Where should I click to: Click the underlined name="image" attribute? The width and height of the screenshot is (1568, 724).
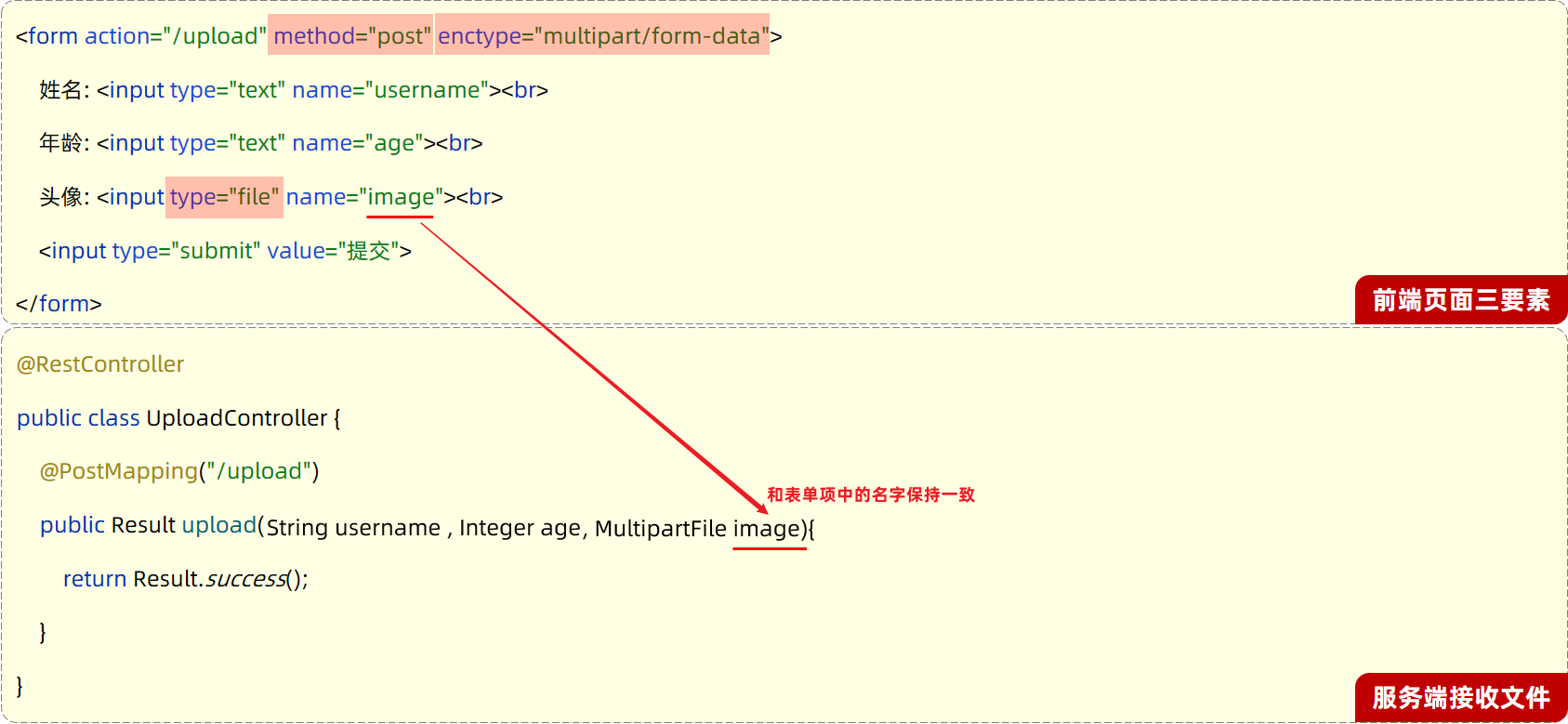(364, 197)
